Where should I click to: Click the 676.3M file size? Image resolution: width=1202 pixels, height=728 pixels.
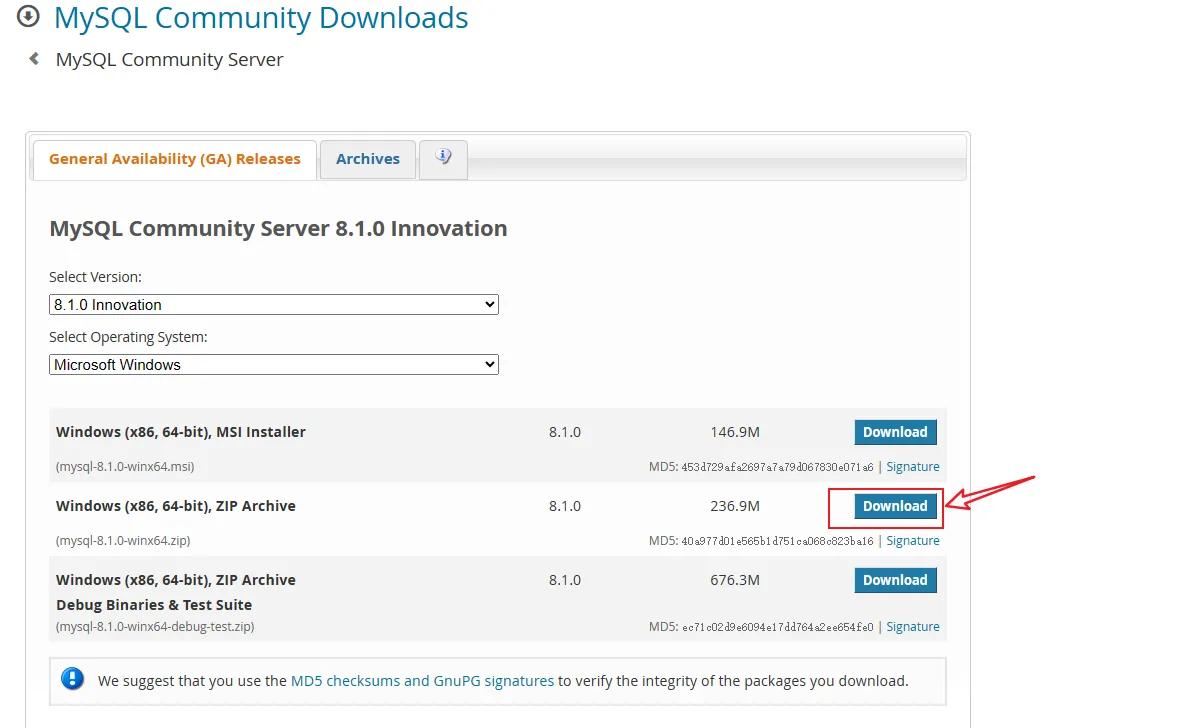click(735, 580)
